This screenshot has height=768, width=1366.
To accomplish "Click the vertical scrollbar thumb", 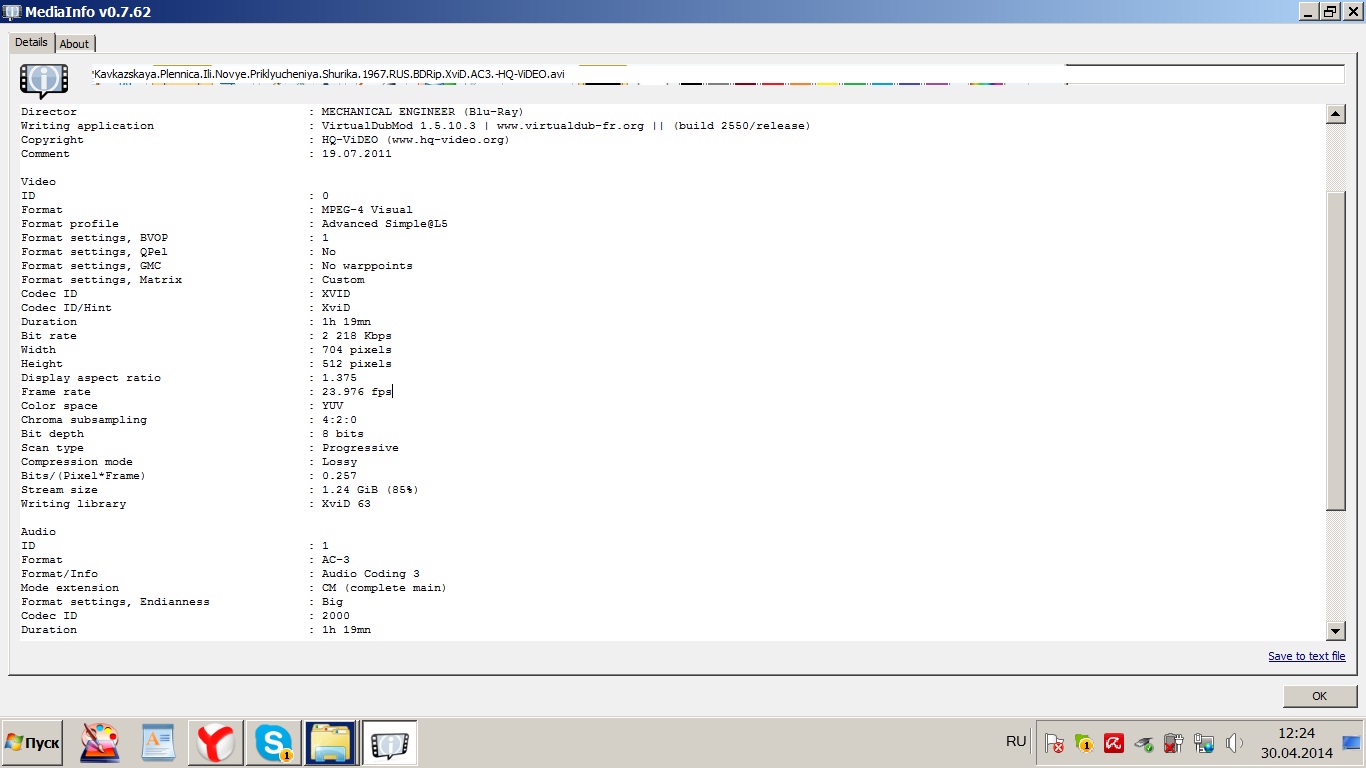I will click(1336, 350).
